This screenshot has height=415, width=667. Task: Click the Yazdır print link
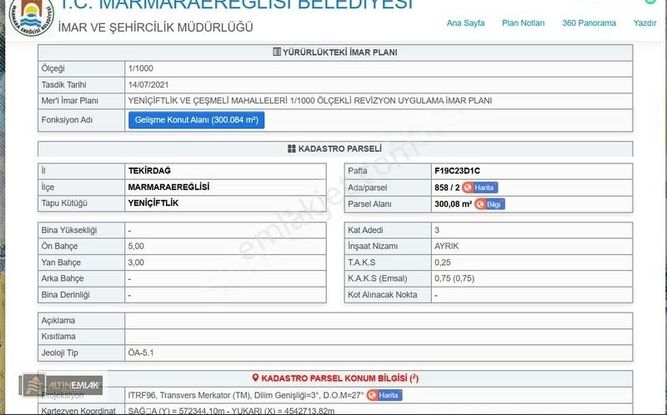644,22
